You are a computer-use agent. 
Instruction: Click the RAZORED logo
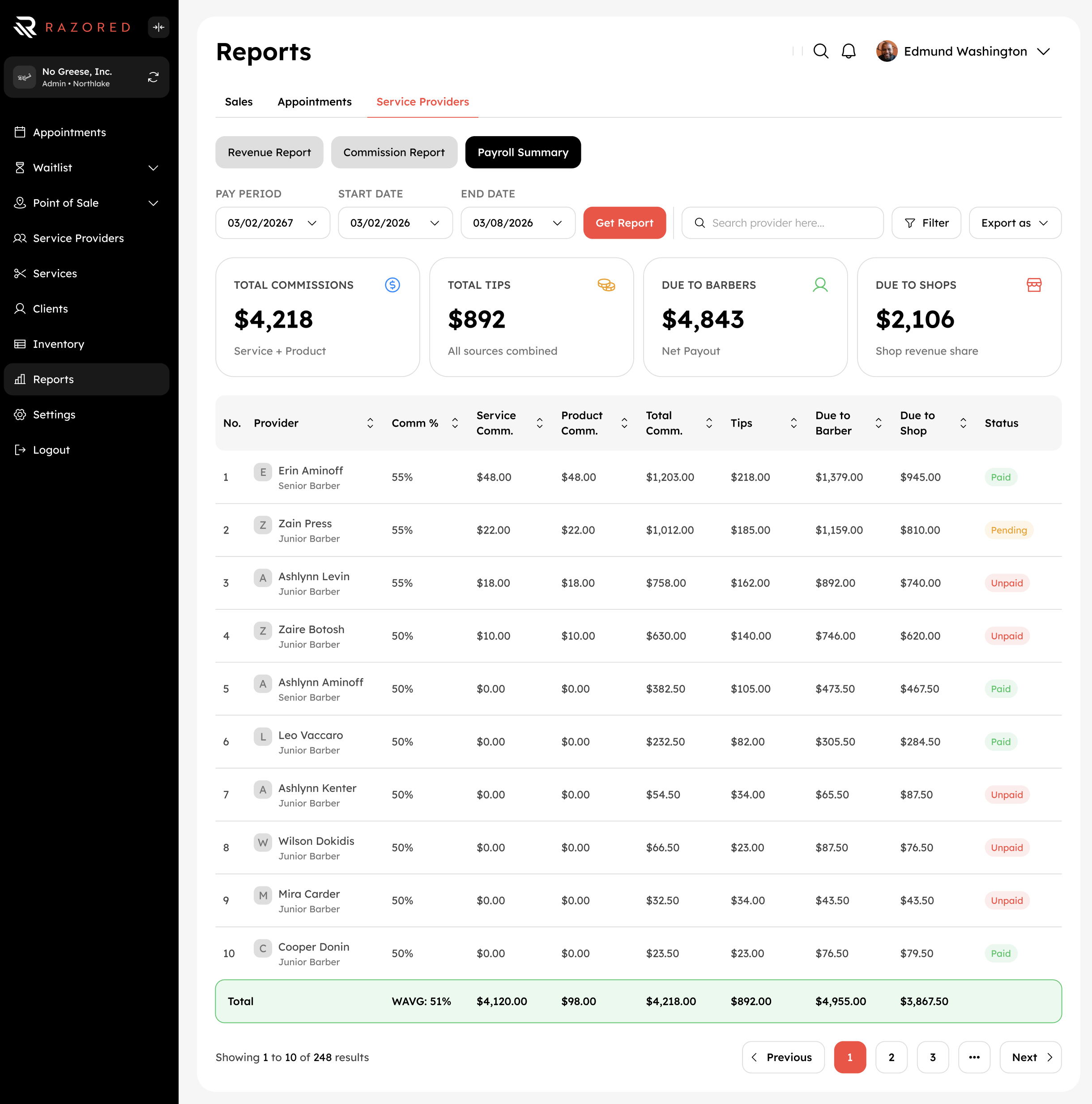(x=73, y=27)
